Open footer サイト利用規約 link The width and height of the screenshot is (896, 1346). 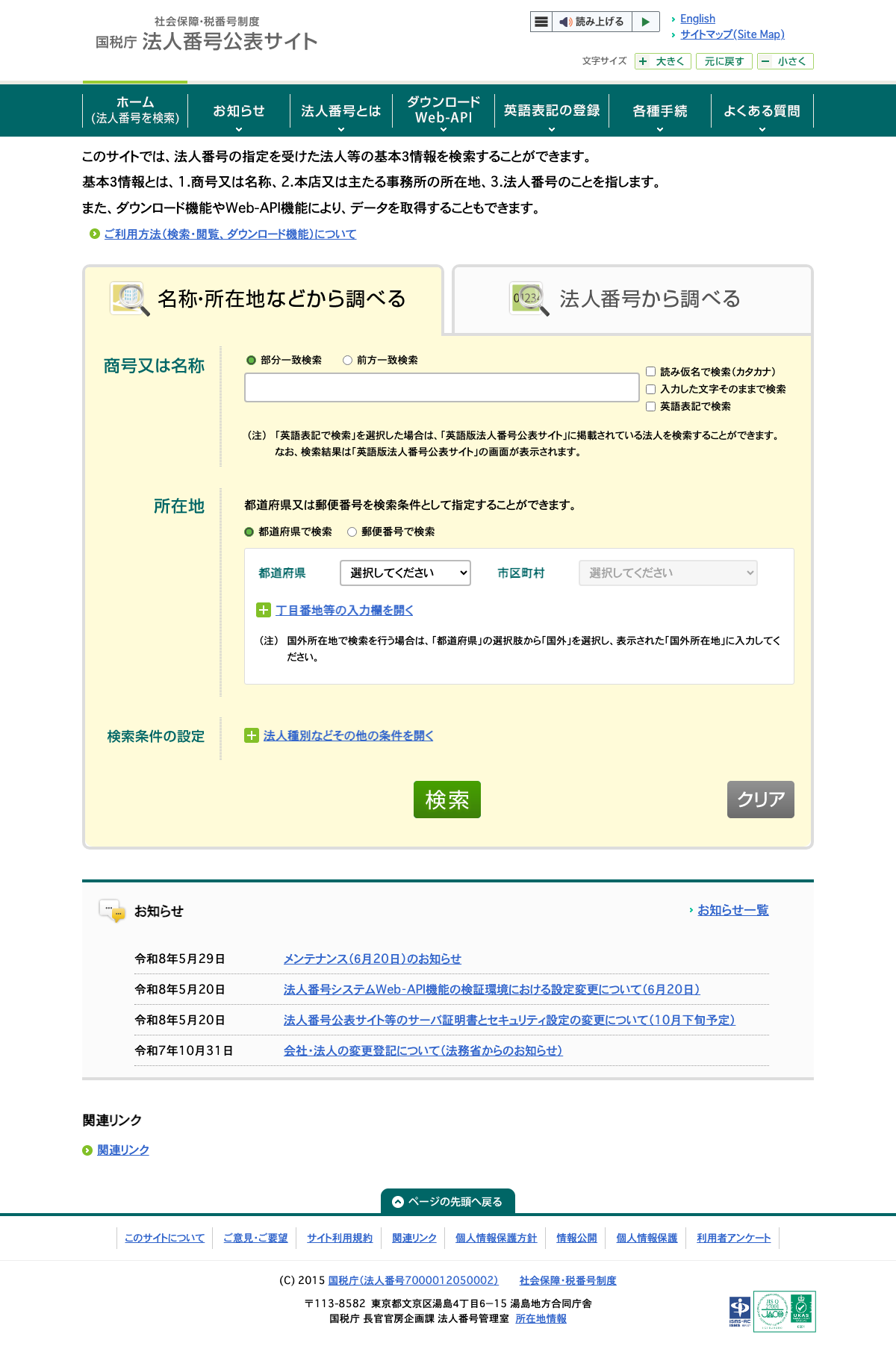pyautogui.click(x=340, y=1238)
